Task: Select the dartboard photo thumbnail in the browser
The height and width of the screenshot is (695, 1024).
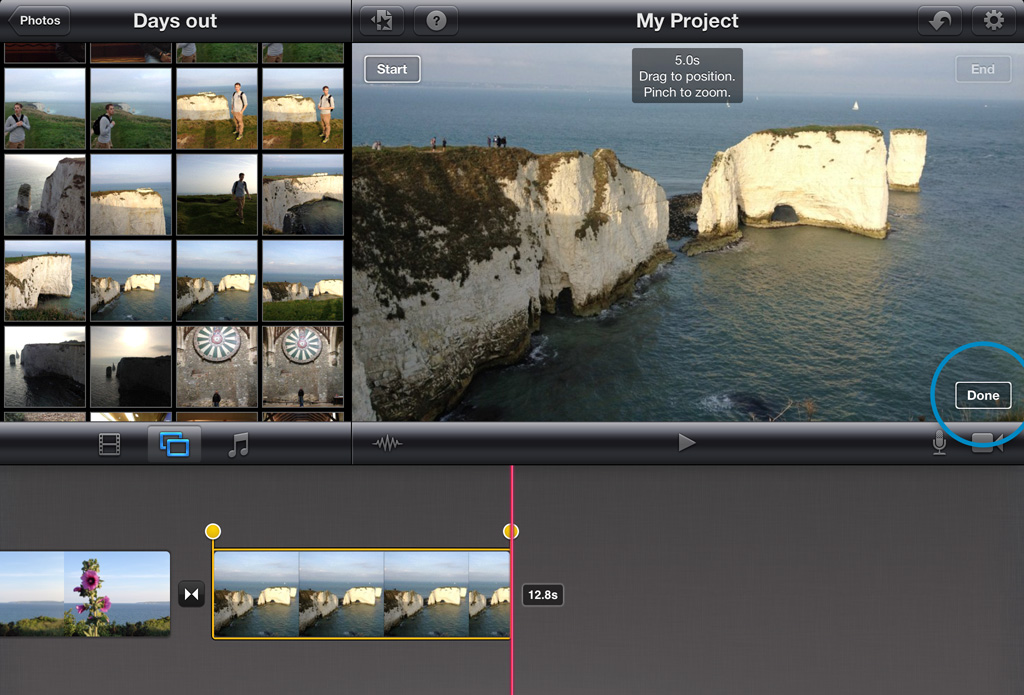Action: (216, 366)
